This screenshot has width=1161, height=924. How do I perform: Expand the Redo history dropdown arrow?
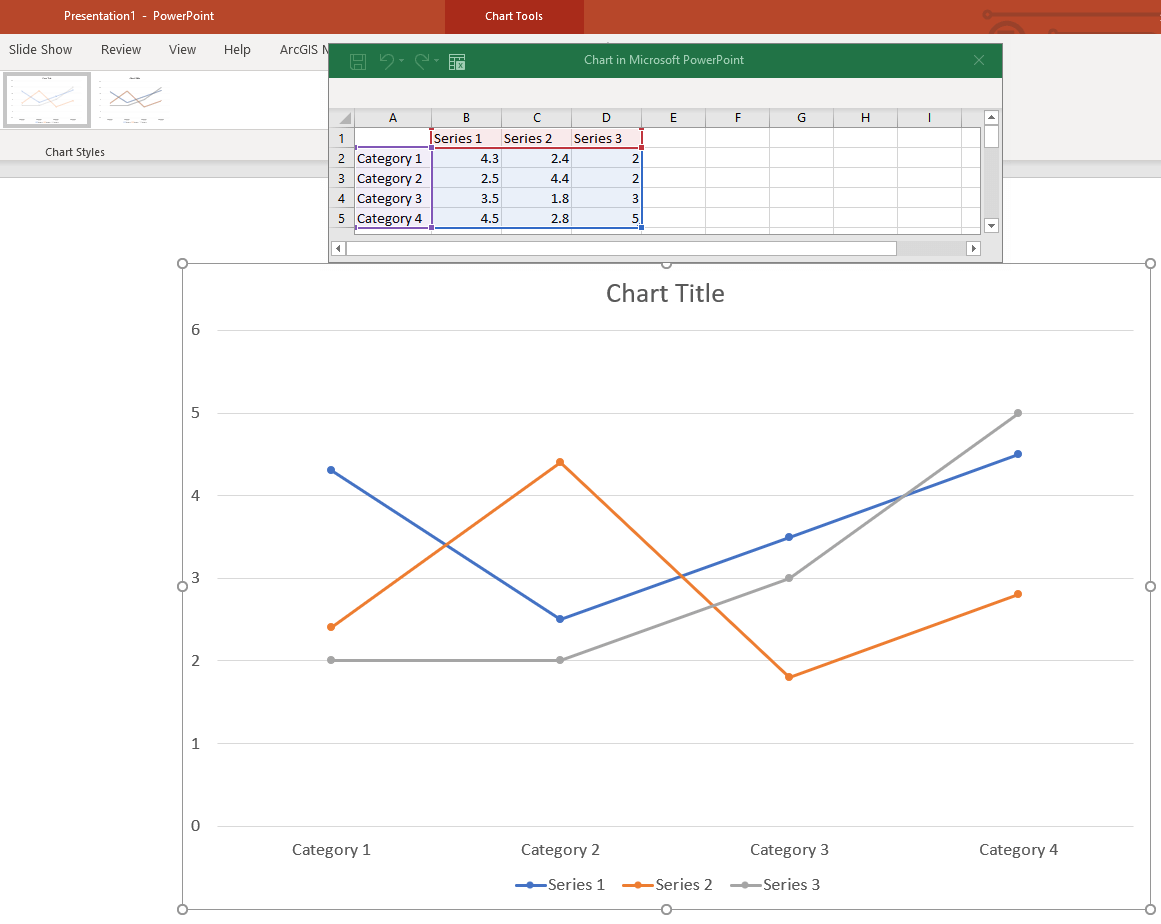coord(437,61)
